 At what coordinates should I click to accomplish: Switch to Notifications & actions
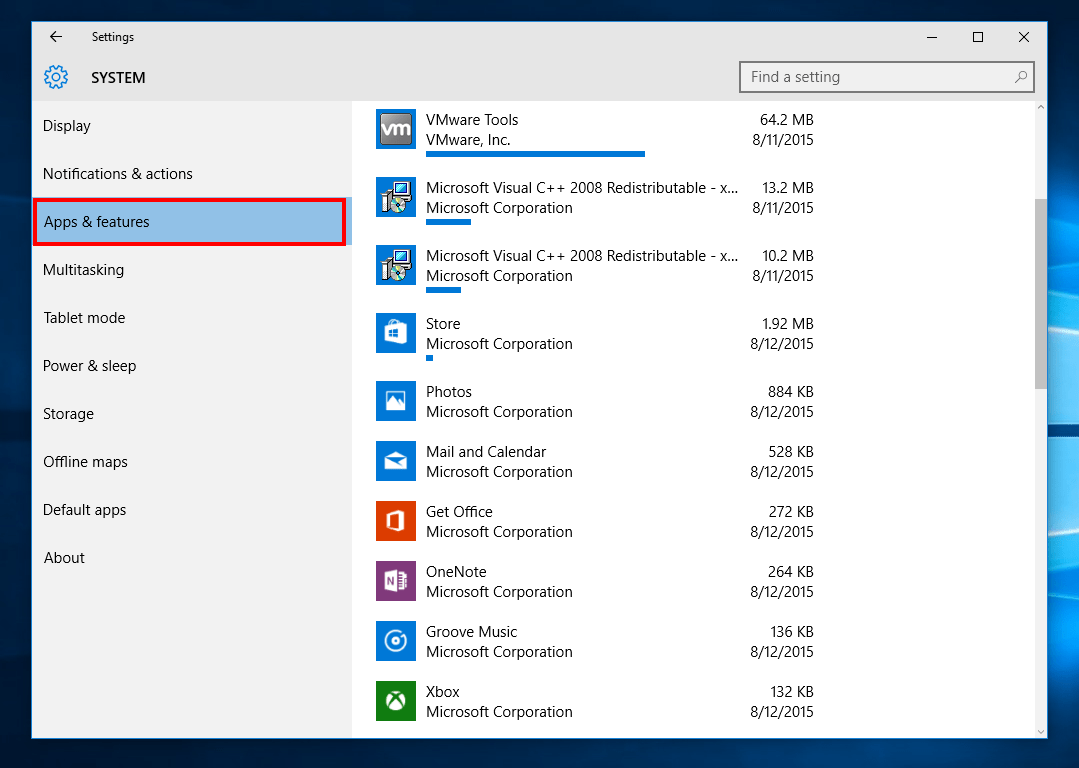pos(118,174)
